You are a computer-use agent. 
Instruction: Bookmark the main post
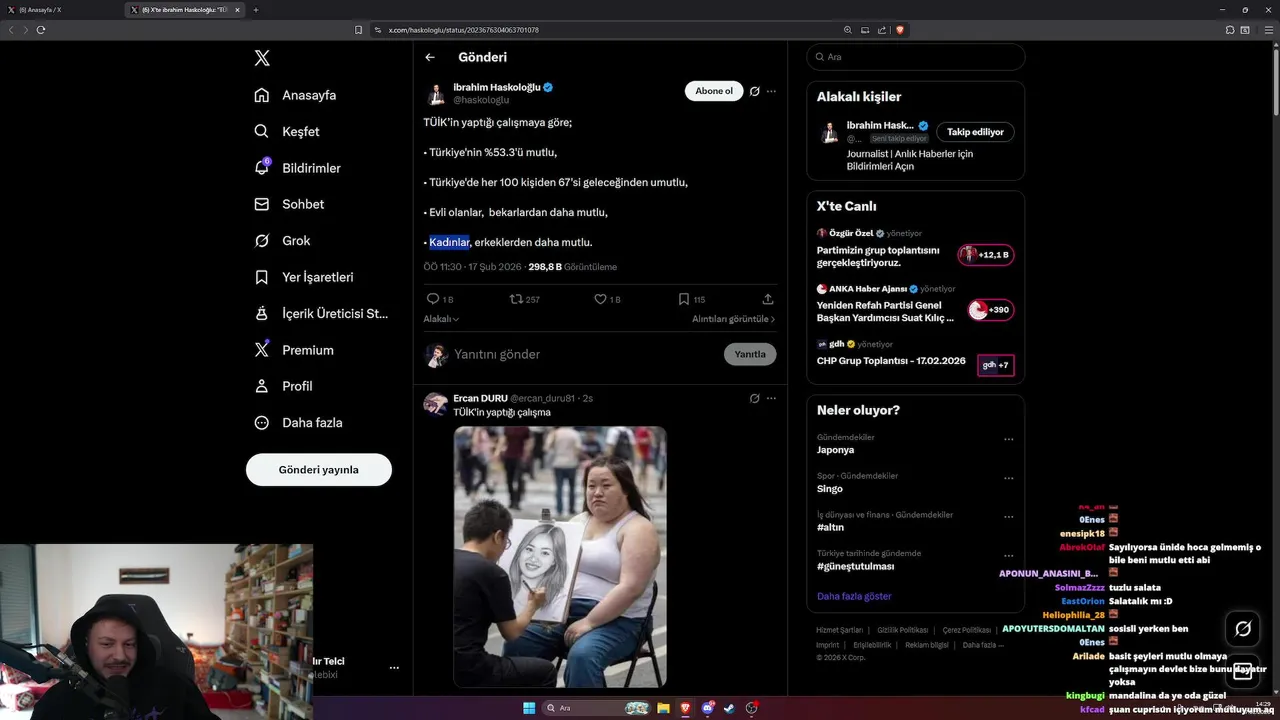coord(684,299)
